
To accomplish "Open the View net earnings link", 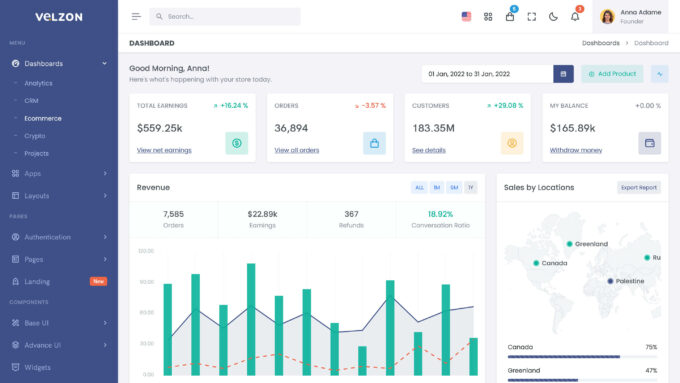I will tap(164, 150).
